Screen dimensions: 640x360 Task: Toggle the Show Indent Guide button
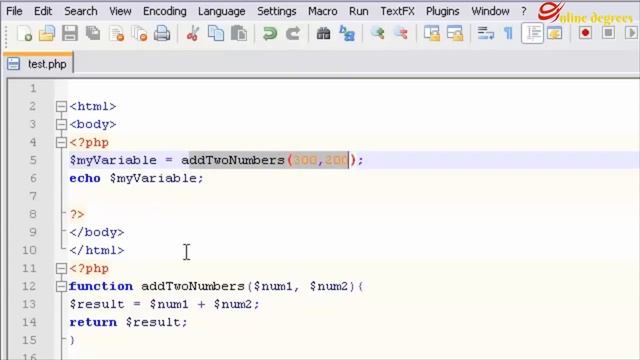532,33
